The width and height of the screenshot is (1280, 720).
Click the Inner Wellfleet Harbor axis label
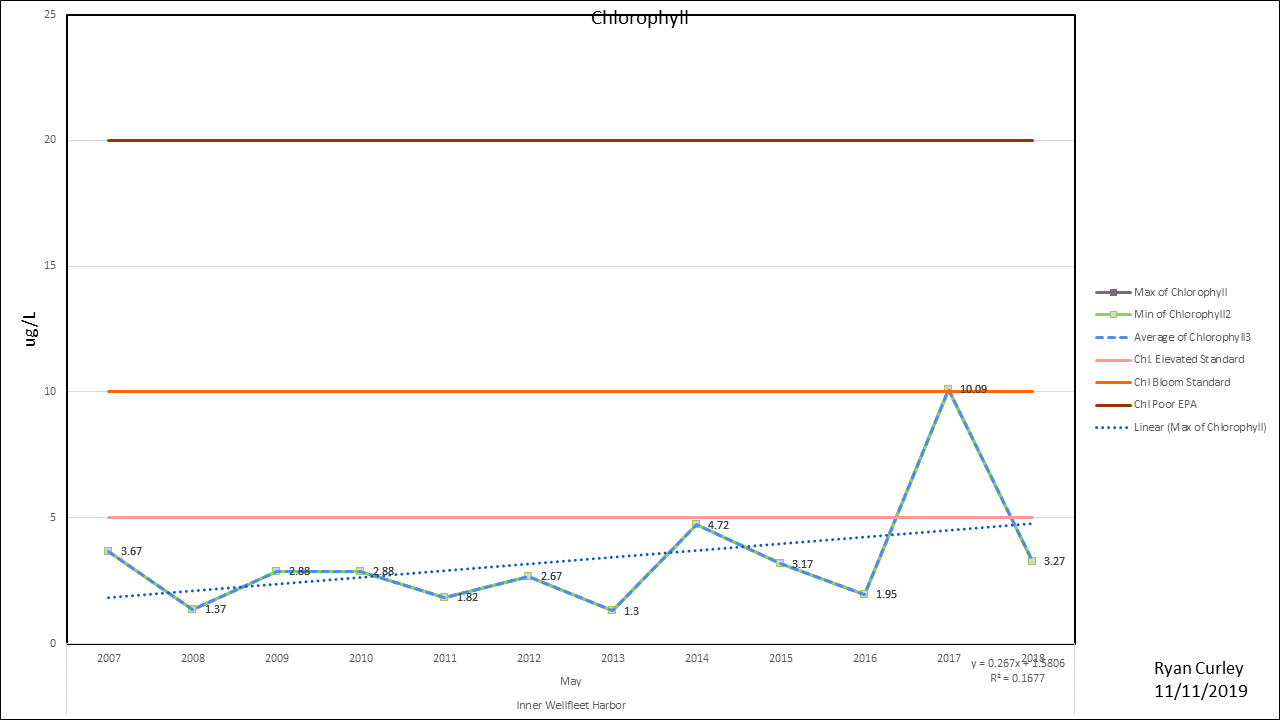571,705
